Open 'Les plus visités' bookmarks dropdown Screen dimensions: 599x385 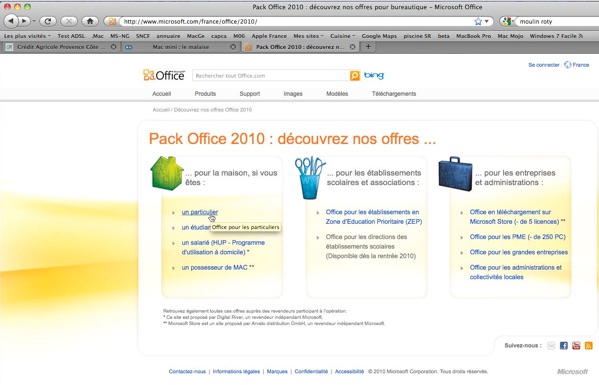click(27, 36)
